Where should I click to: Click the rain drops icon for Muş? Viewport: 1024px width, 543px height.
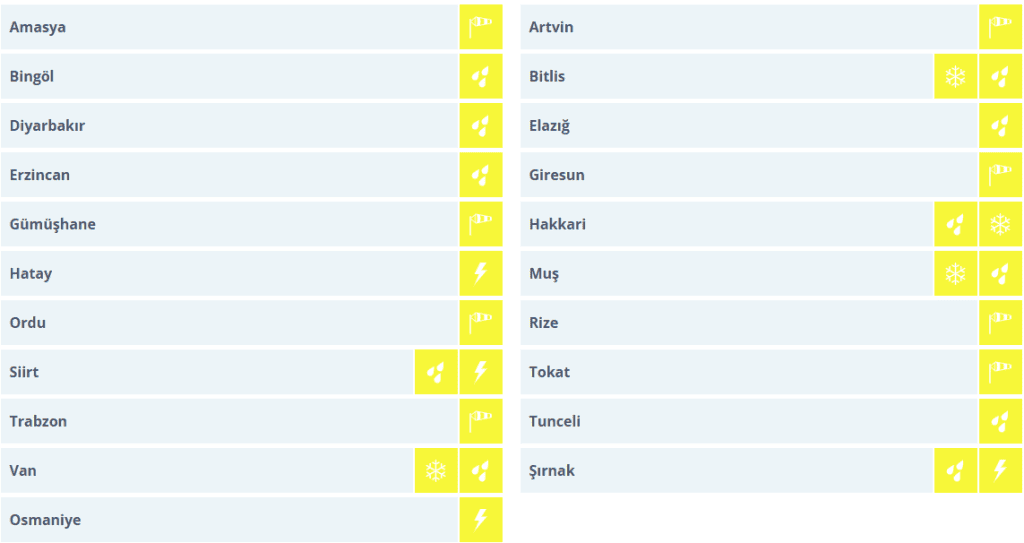[x=1000, y=273]
